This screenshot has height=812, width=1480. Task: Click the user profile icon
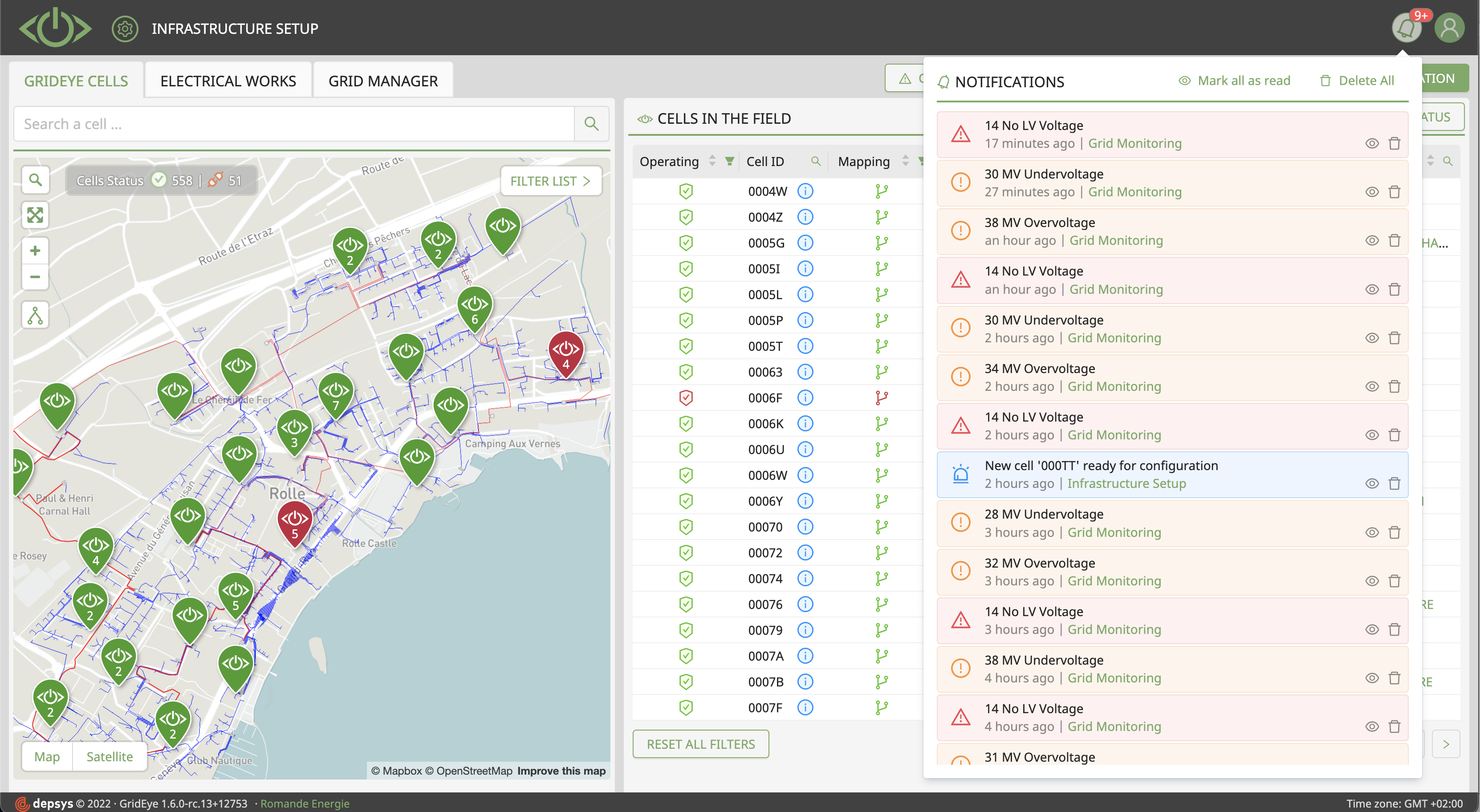click(x=1449, y=28)
